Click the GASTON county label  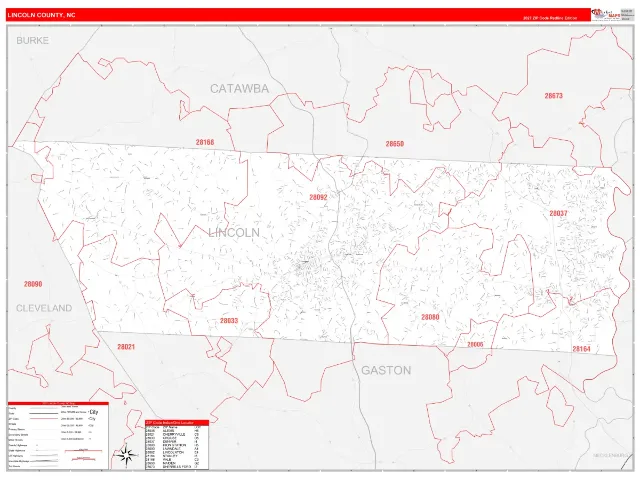(386, 370)
